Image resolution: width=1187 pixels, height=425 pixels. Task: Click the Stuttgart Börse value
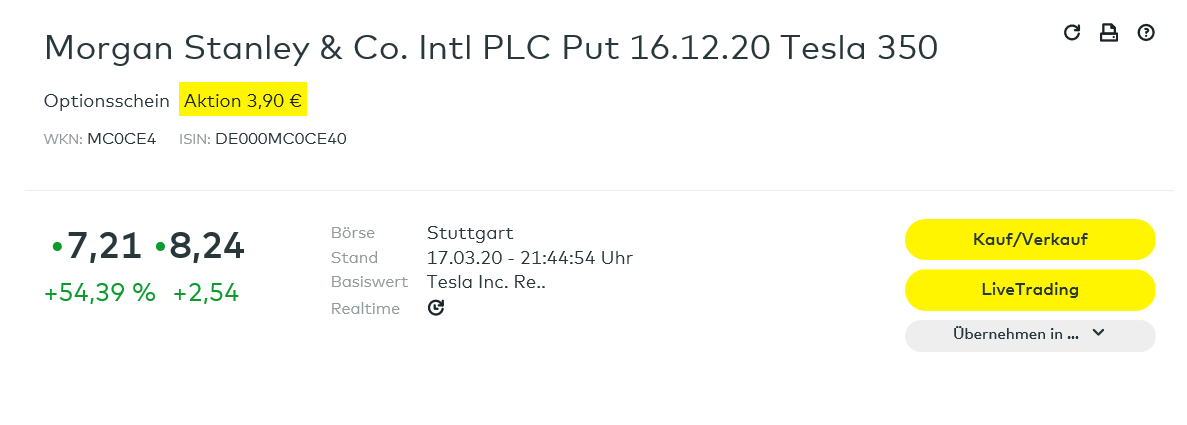point(470,233)
